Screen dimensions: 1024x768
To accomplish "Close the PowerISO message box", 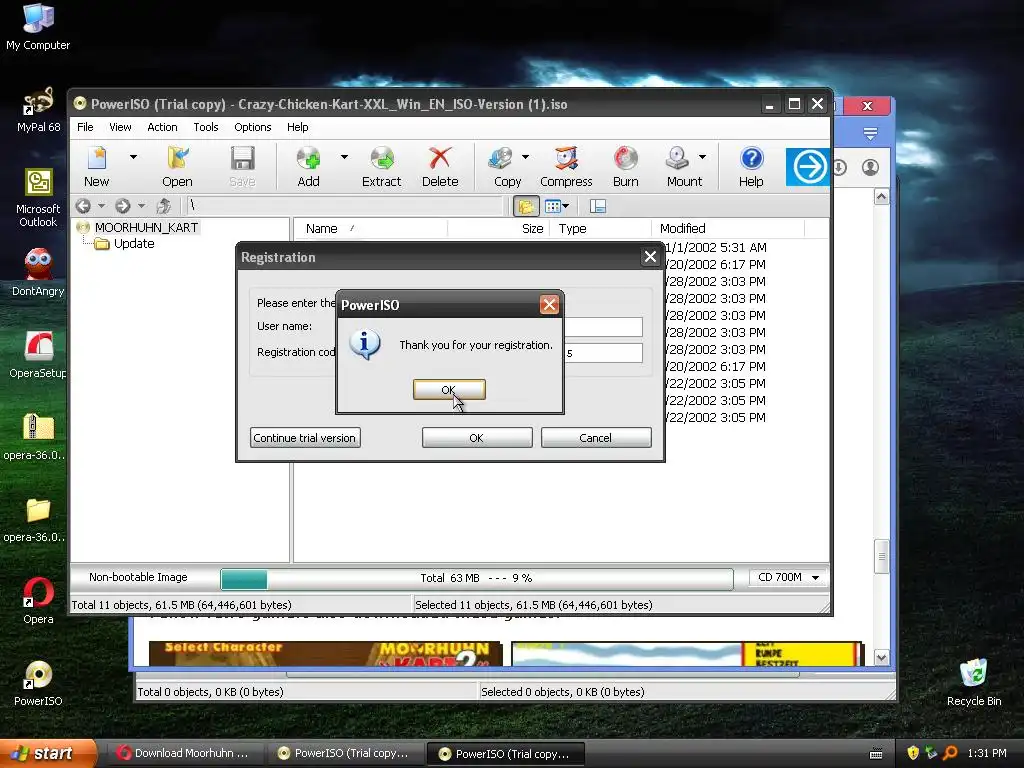I will click(x=549, y=304).
